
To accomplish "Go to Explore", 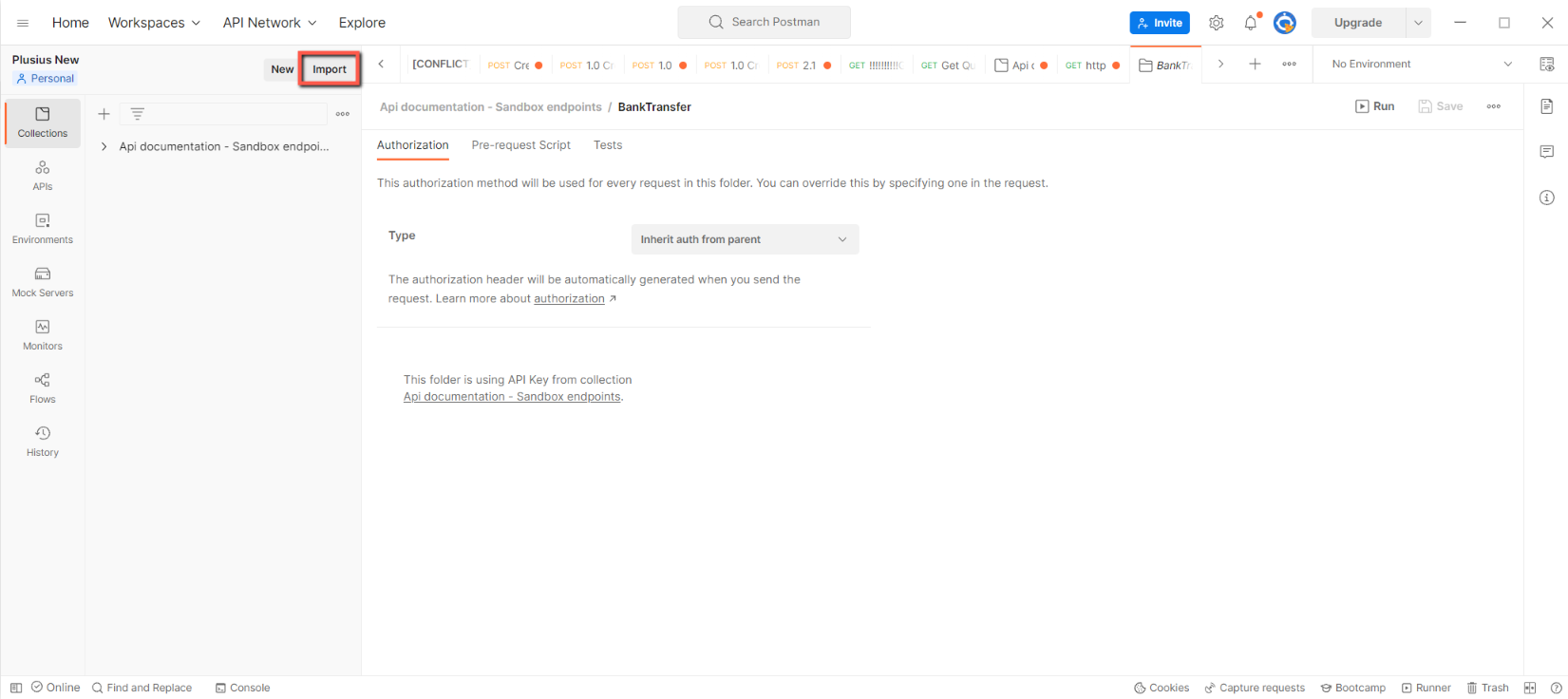I will (362, 23).
